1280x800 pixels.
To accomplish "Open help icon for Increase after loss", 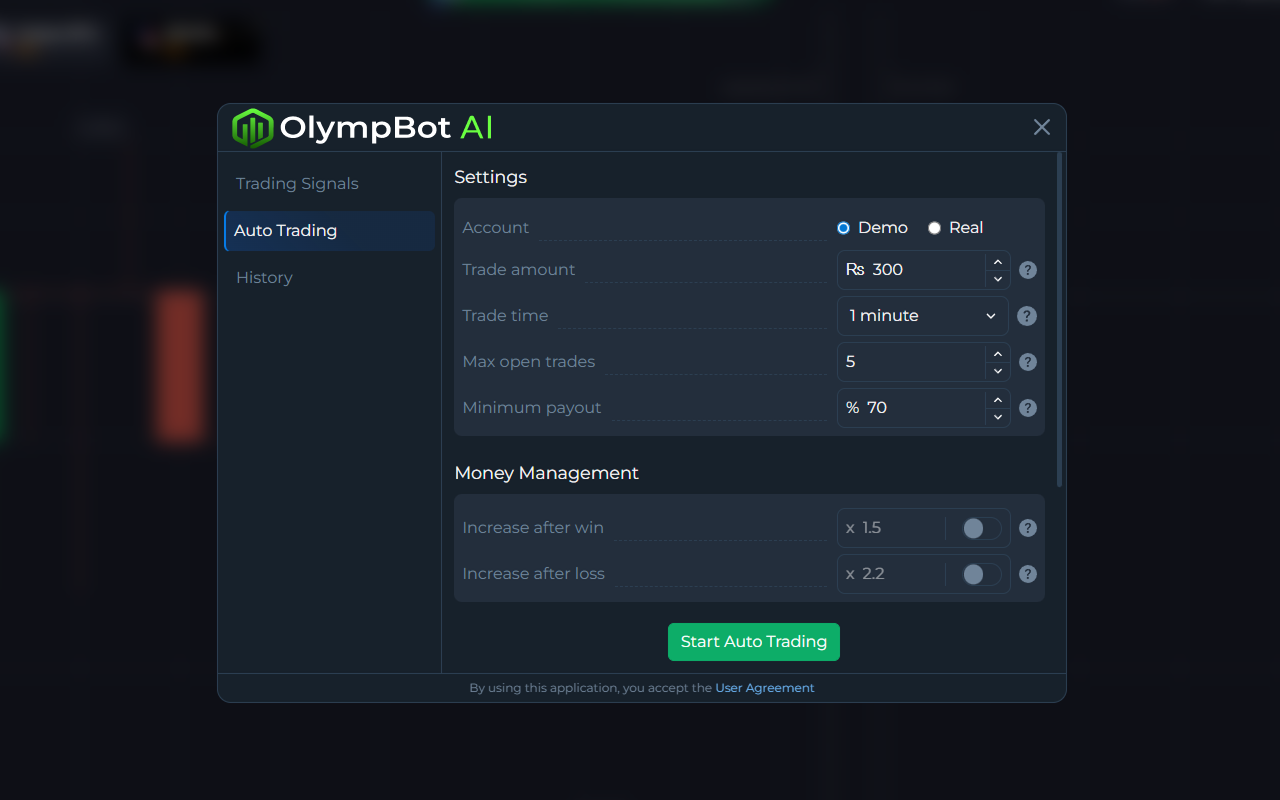I will (1027, 574).
